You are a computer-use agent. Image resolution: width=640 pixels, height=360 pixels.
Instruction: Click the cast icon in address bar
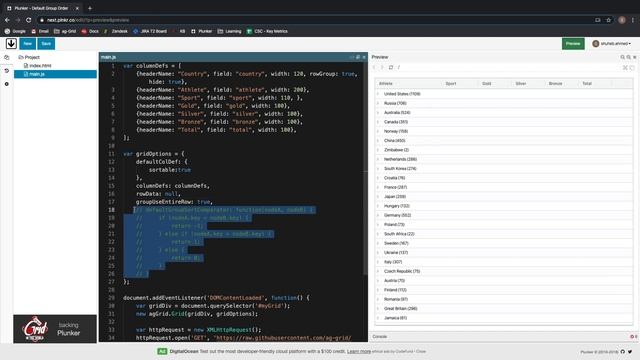598,20
